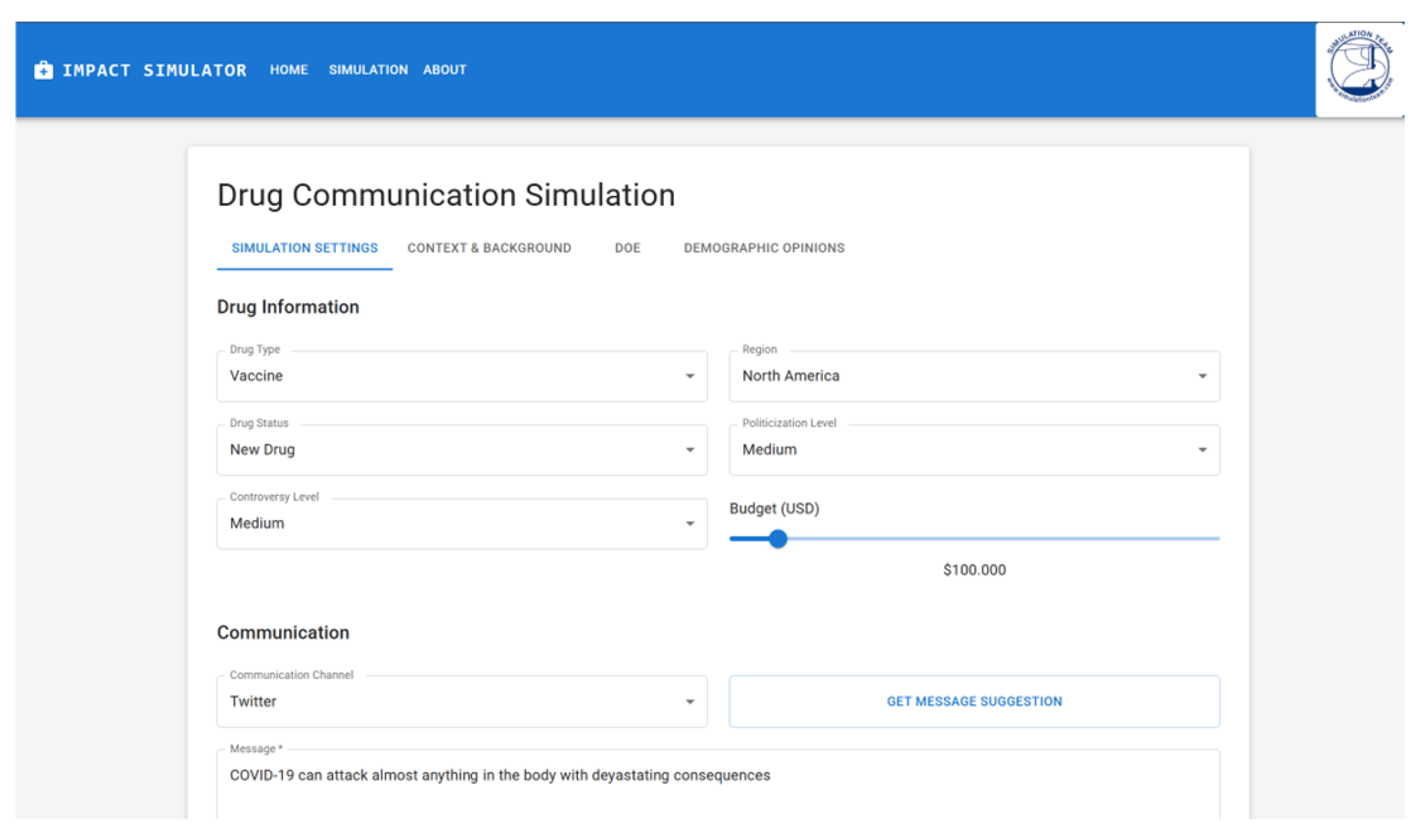
Task: Switch to Context & Background tab
Action: (489, 248)
